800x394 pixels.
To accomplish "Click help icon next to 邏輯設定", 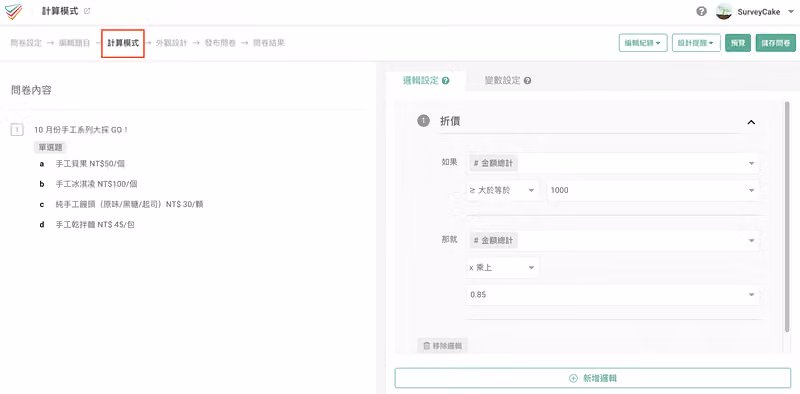I will [x=445, y=81].
